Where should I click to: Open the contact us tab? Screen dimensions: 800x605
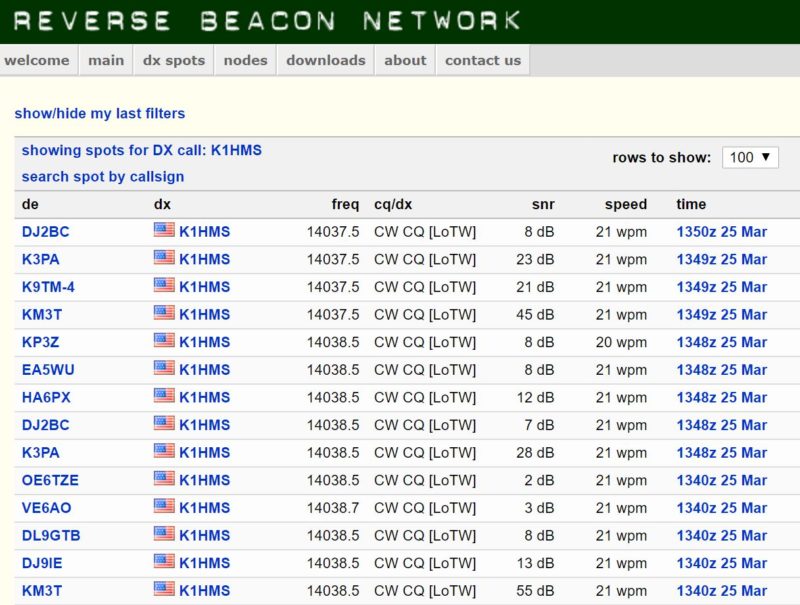click(x=483, y=60)
